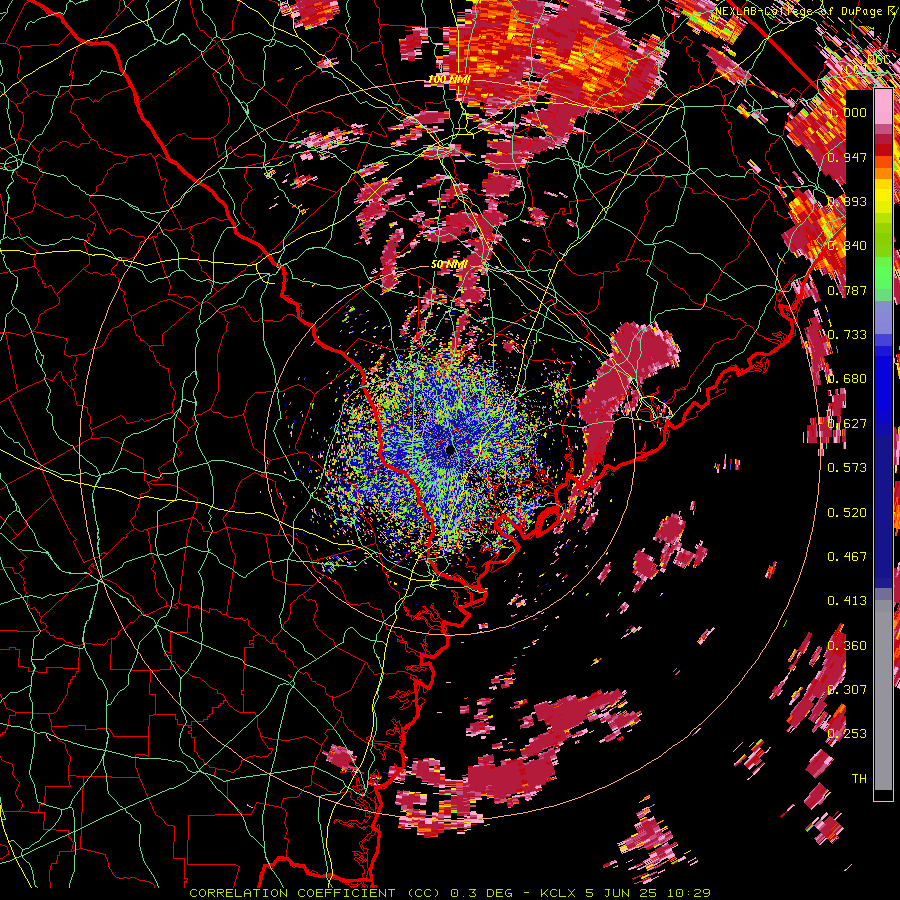
Task: Click the 0.360 color scale label
Action: click(847, 645)
